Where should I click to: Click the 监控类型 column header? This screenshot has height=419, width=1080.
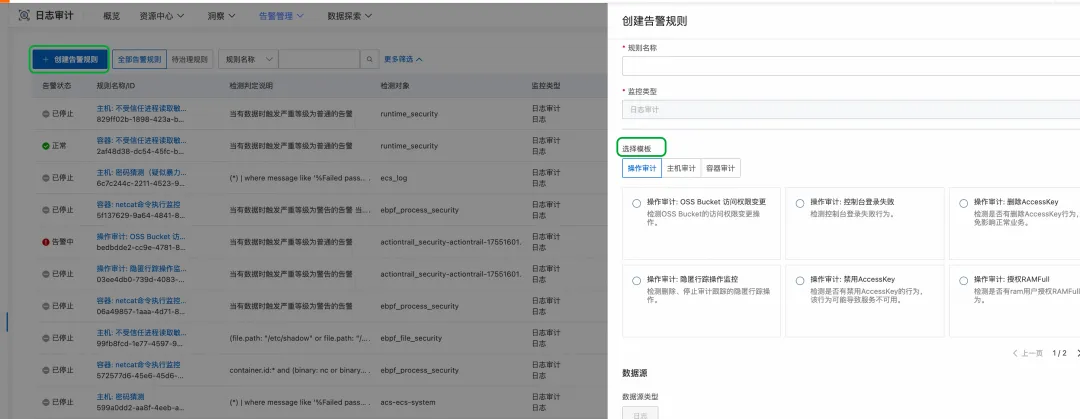[546, 86]
